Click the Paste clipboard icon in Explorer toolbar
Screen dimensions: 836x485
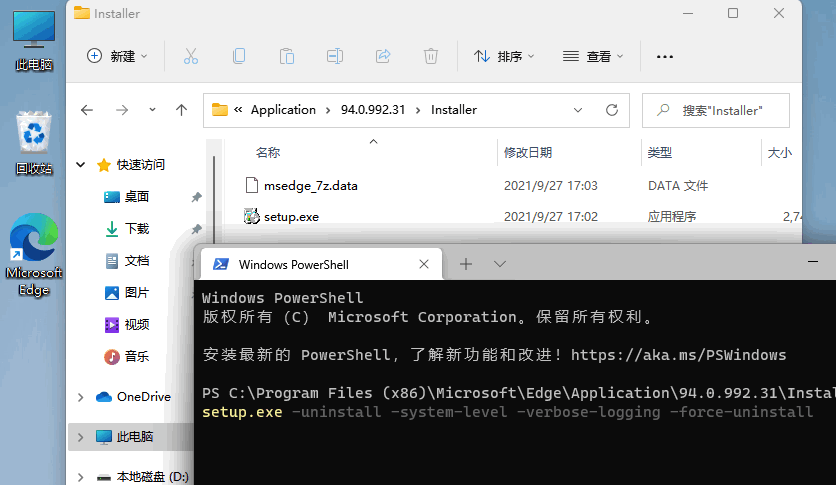[x=287, y=56]
